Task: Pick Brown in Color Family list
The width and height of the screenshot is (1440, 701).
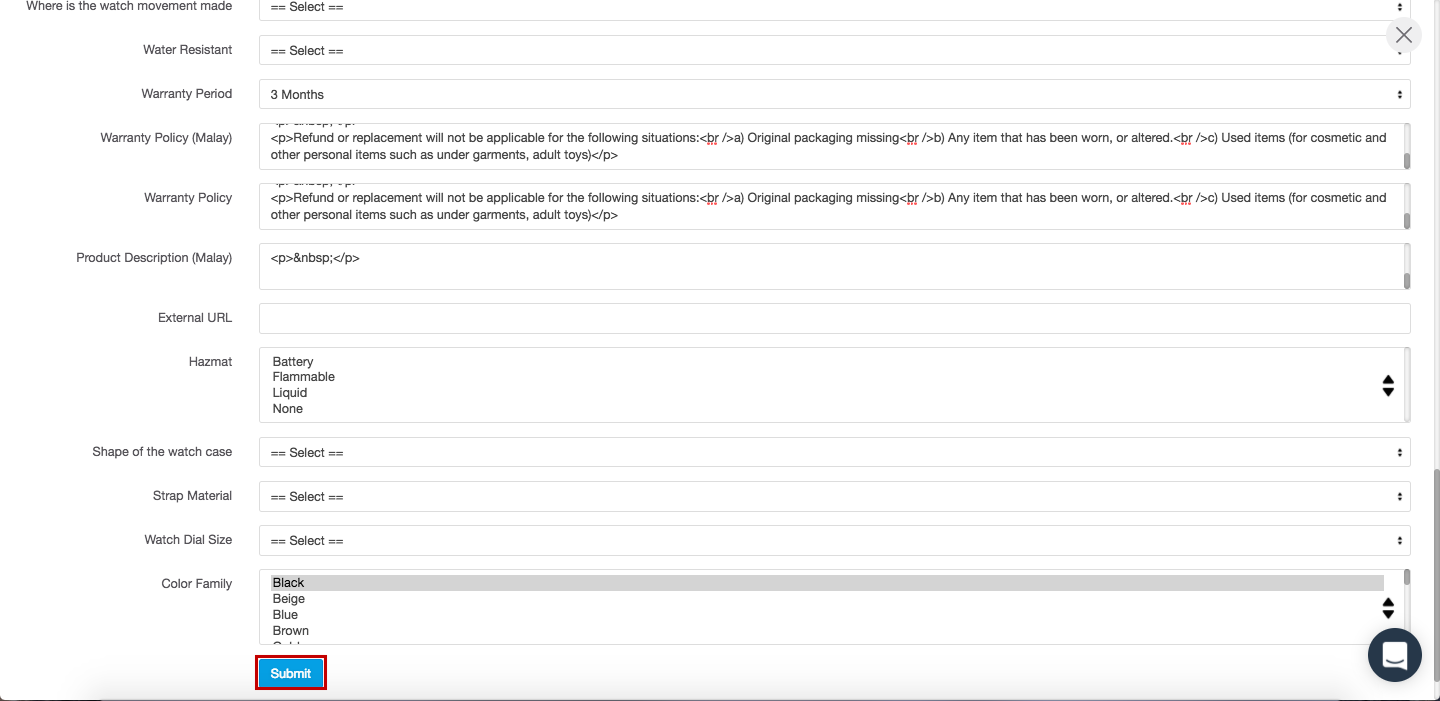Action: point(290,631)
